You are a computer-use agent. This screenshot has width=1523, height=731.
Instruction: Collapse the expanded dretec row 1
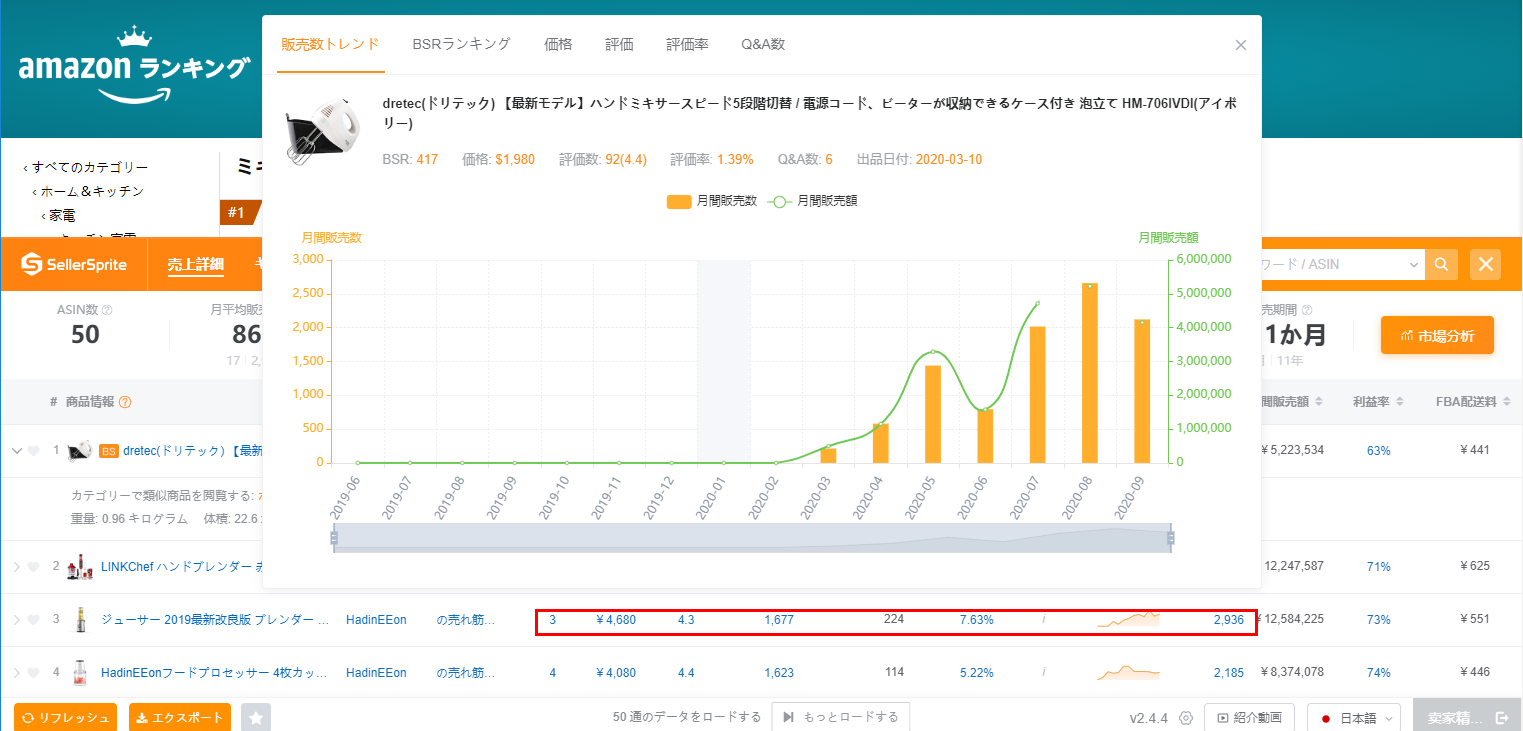[16, 451]
